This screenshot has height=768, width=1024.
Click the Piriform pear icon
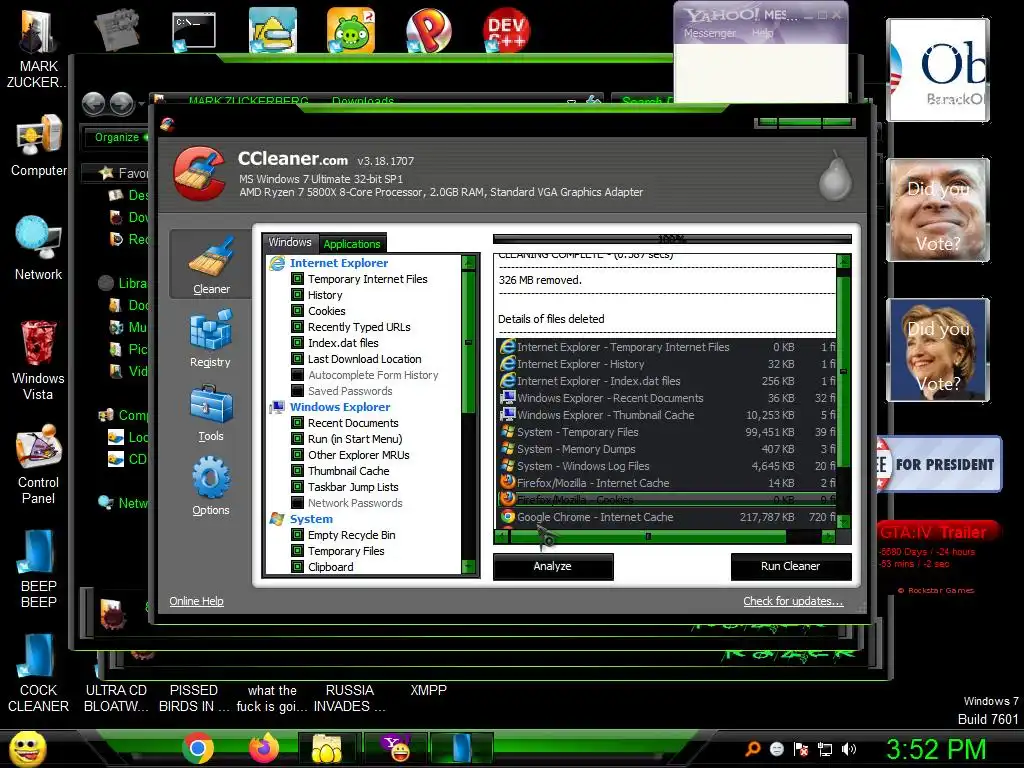[x=835, y=176]
